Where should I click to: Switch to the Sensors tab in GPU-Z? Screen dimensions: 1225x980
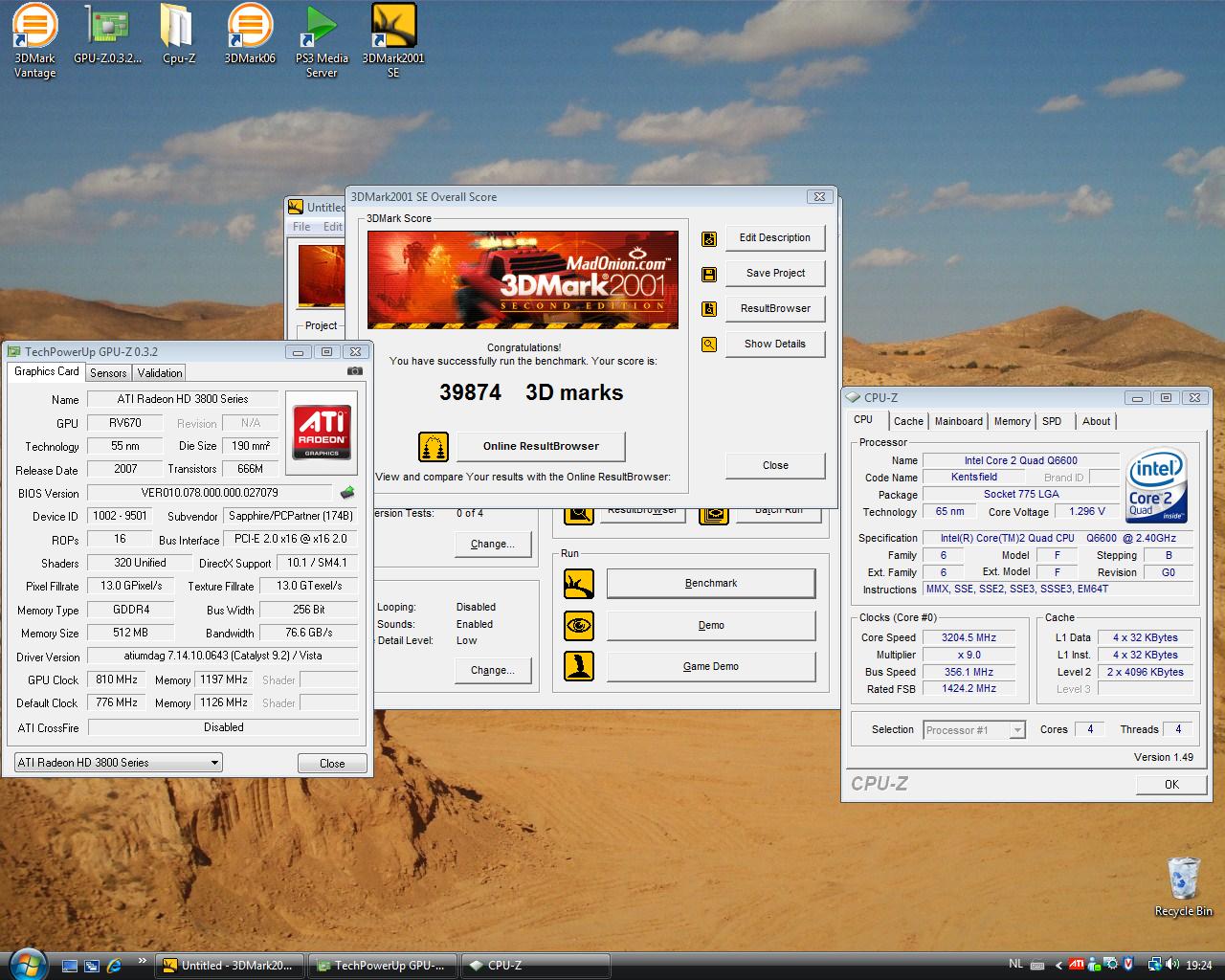(108, 373)
